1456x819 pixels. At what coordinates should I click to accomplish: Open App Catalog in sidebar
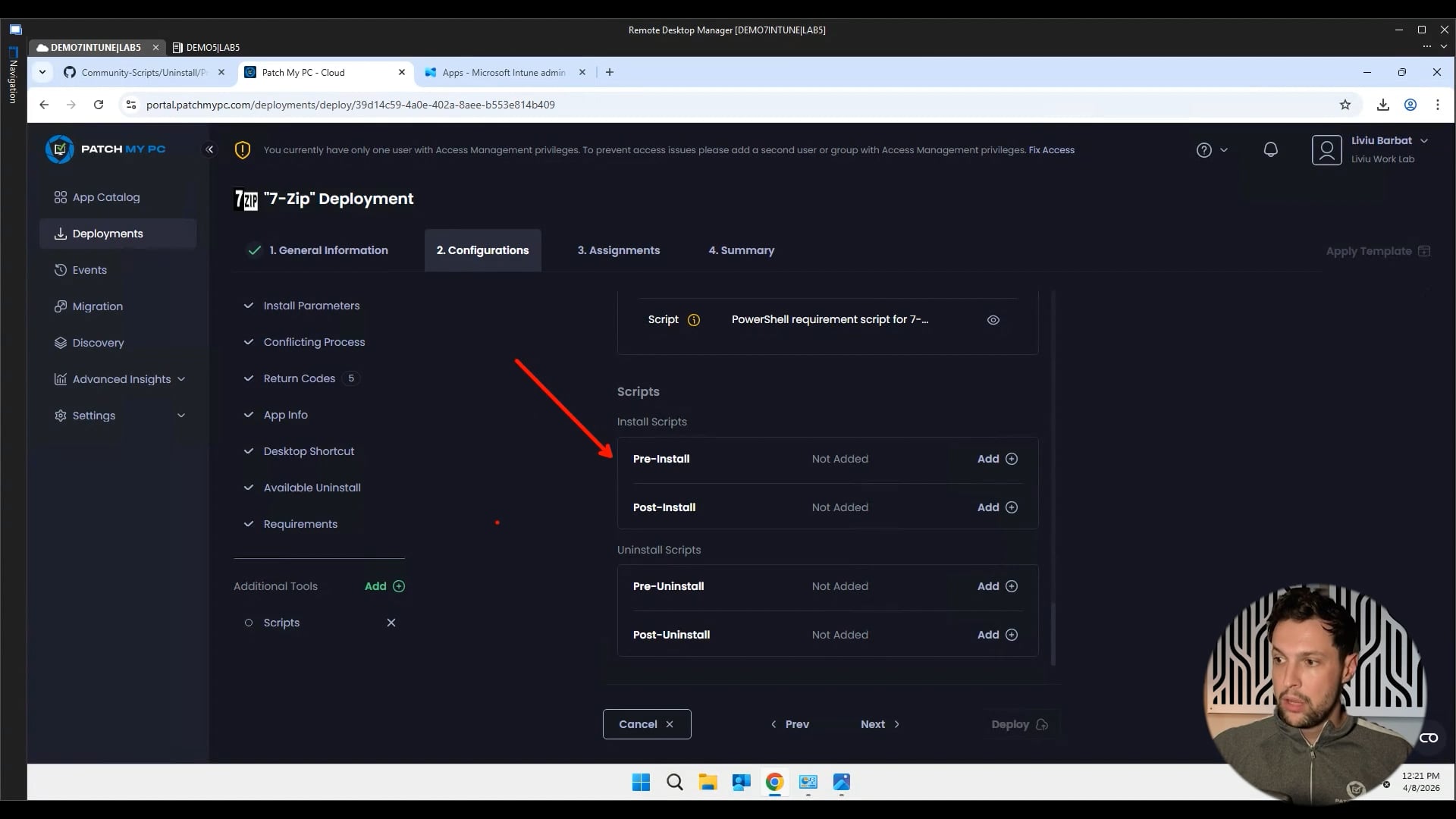[105, 197]
